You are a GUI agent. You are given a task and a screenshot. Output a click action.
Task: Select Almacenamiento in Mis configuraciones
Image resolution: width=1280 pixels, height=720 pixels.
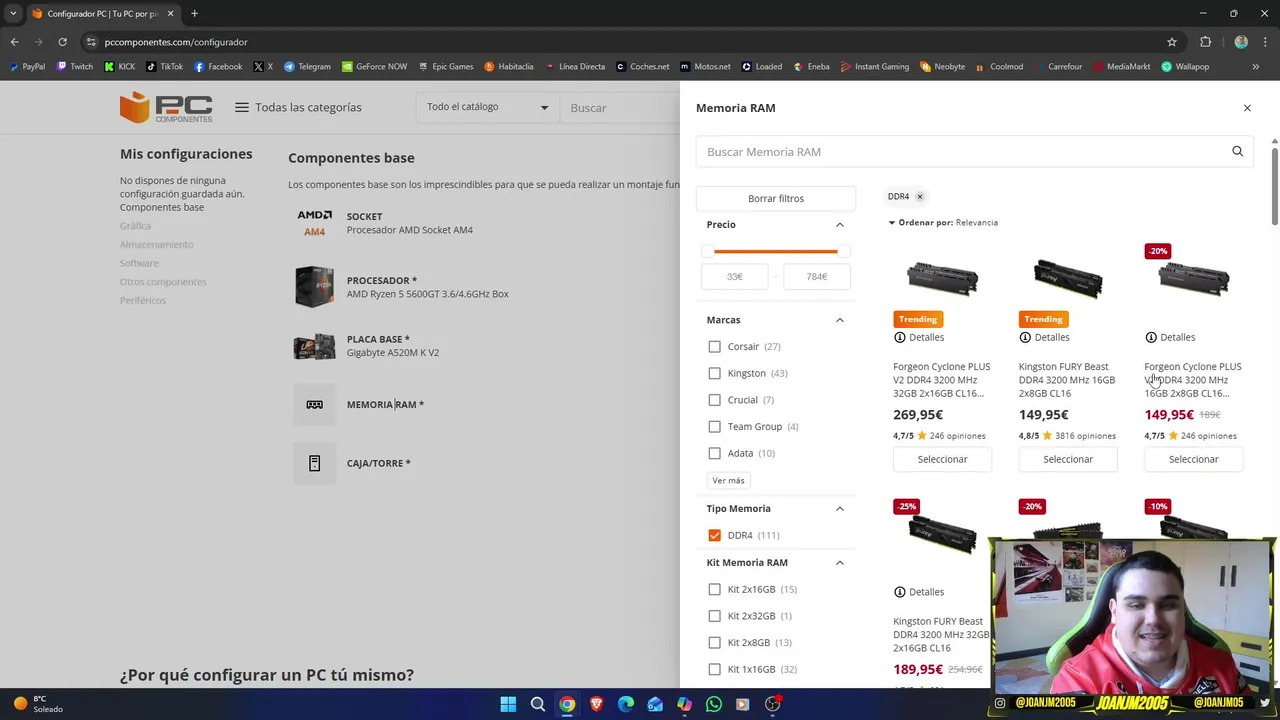(x=157, y=245)
